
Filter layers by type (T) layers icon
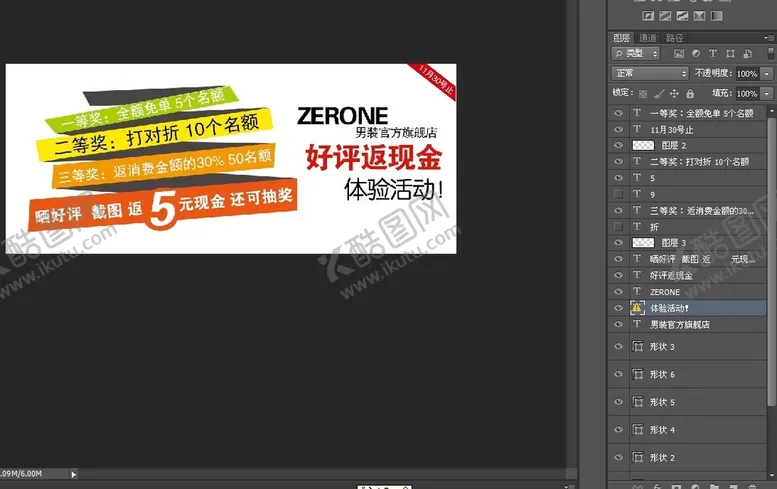(x=713, y=54)
